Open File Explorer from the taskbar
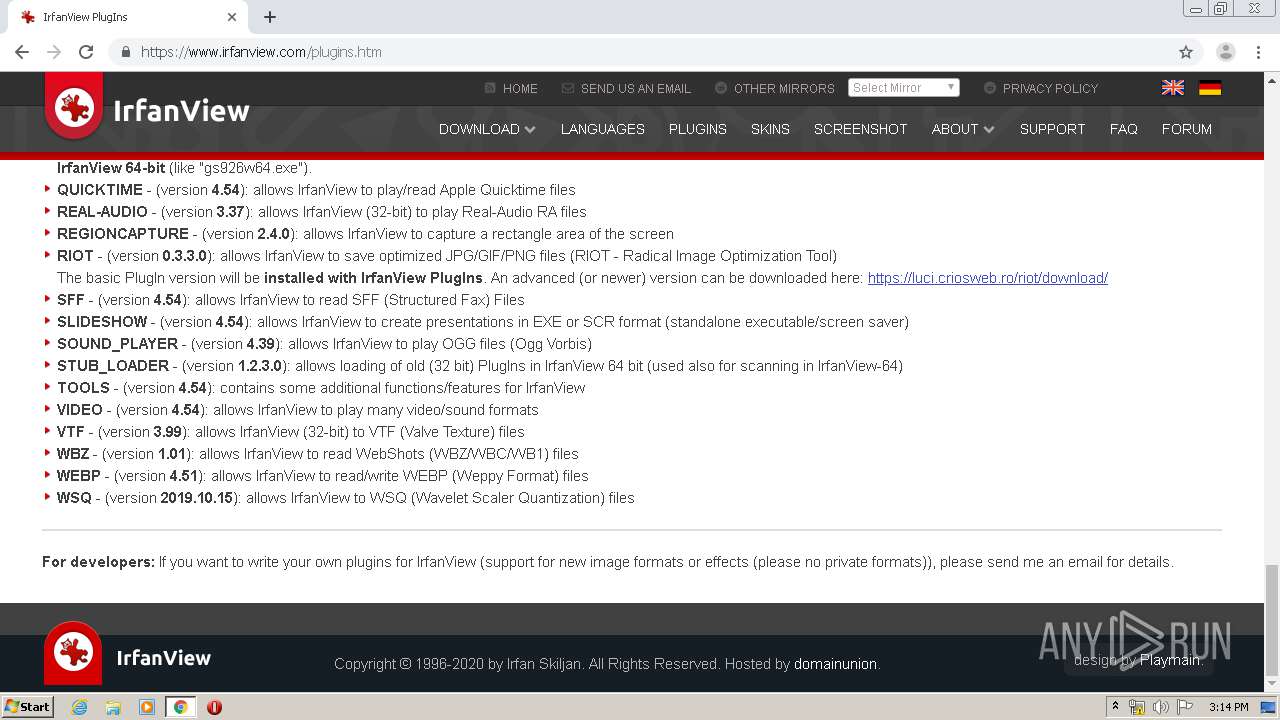This screenshot has width=1280, height=720. point(113,707)
